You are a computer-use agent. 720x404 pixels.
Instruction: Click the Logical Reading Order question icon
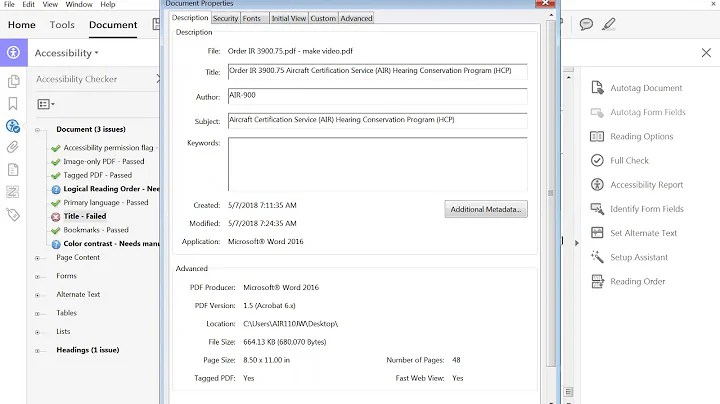tap(56, 189)
